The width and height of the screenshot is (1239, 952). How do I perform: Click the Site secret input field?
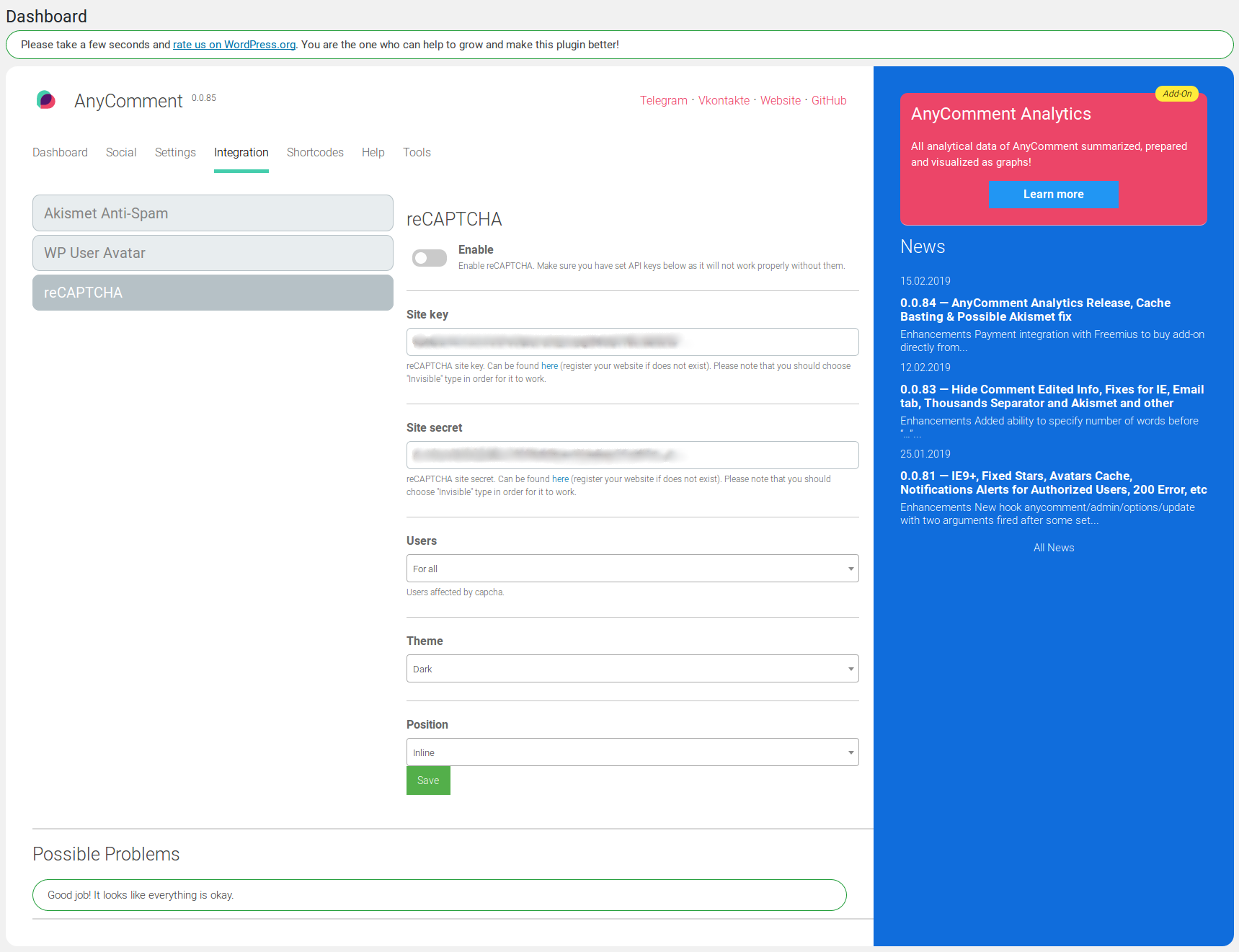point(632,455)
